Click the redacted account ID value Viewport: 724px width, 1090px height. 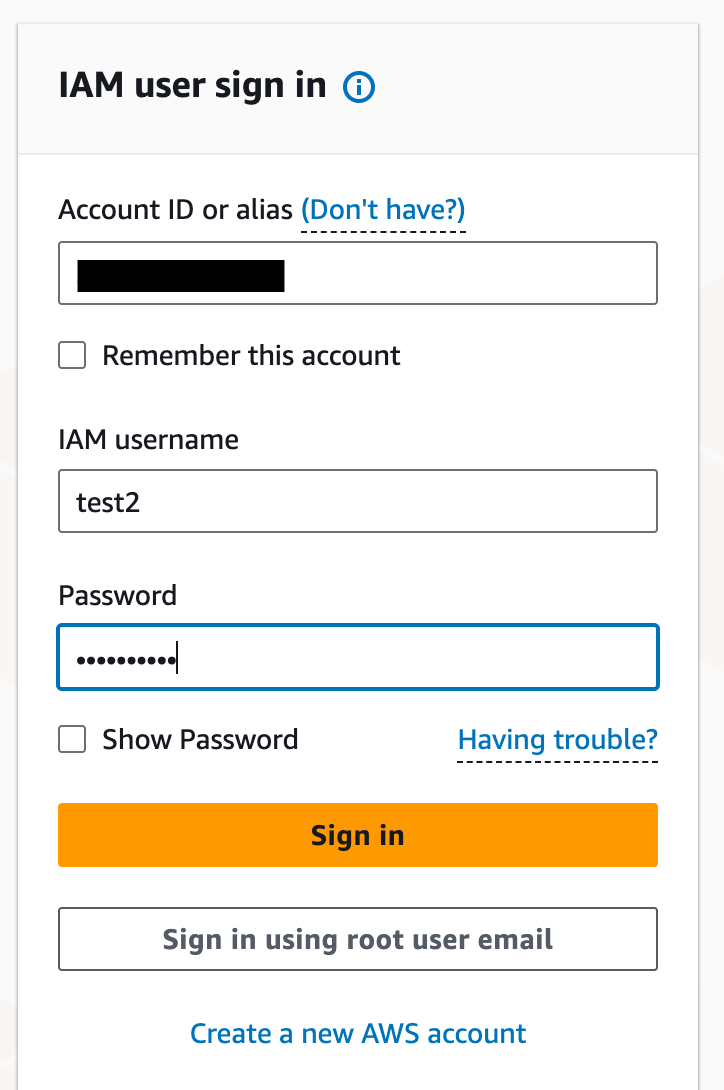pyautogui.click(x=181, y=275)
